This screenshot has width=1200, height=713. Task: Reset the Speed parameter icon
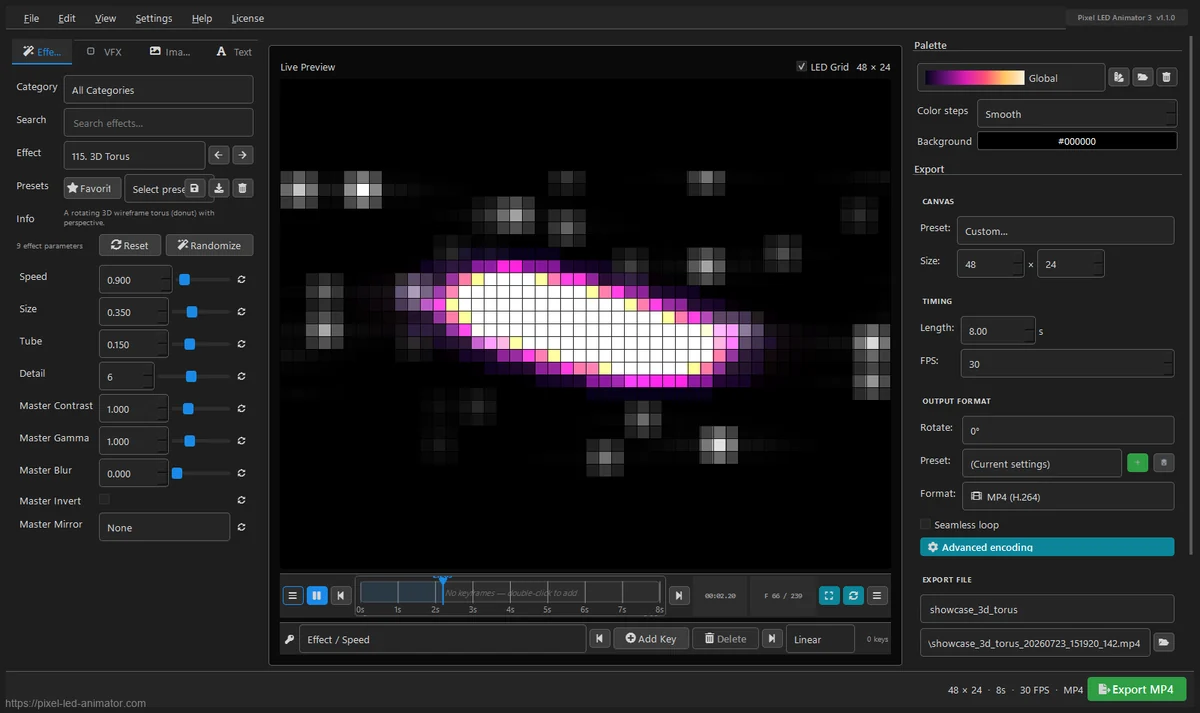[241, 281]
